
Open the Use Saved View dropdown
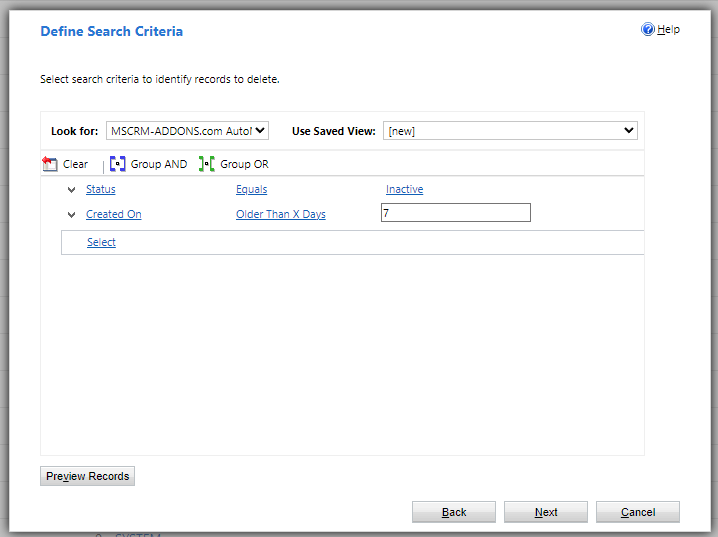click(x=510, y=131)
